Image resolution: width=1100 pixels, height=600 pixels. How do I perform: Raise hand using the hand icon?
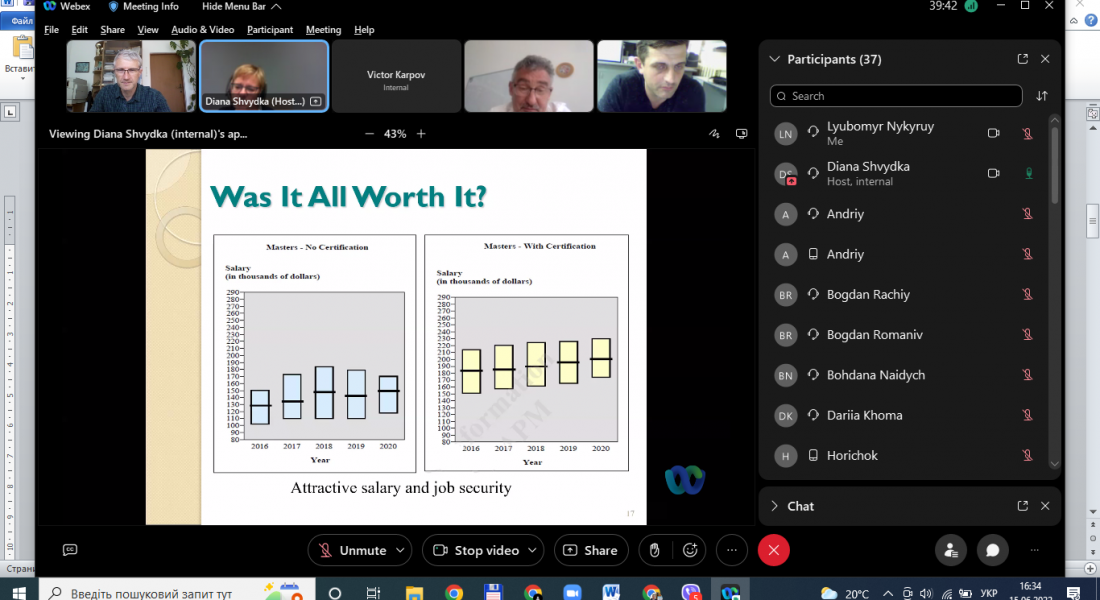pyautogui.click(x=654, y=550)
